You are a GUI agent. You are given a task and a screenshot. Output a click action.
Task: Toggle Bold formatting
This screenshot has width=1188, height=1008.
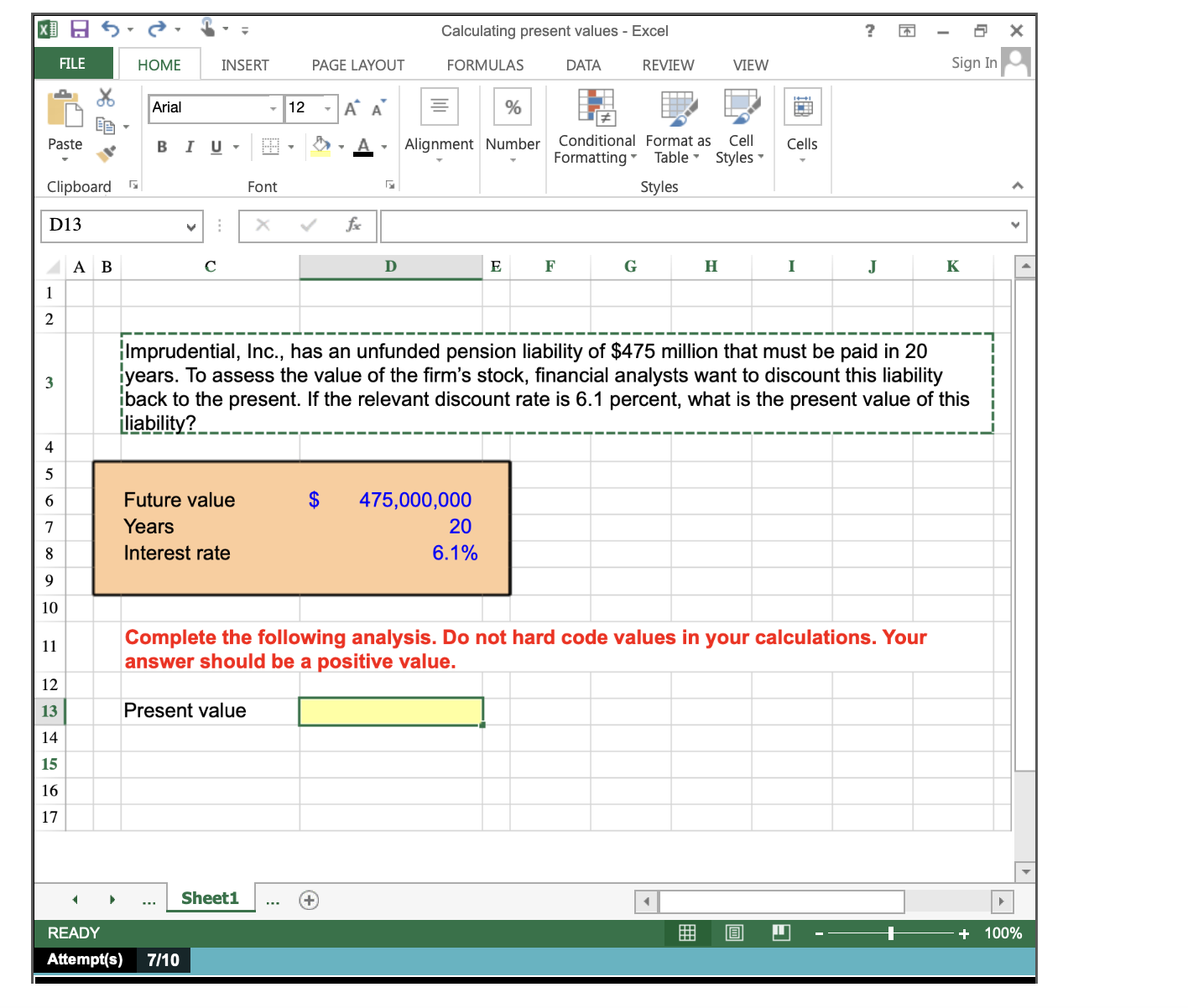pos(162,147)
